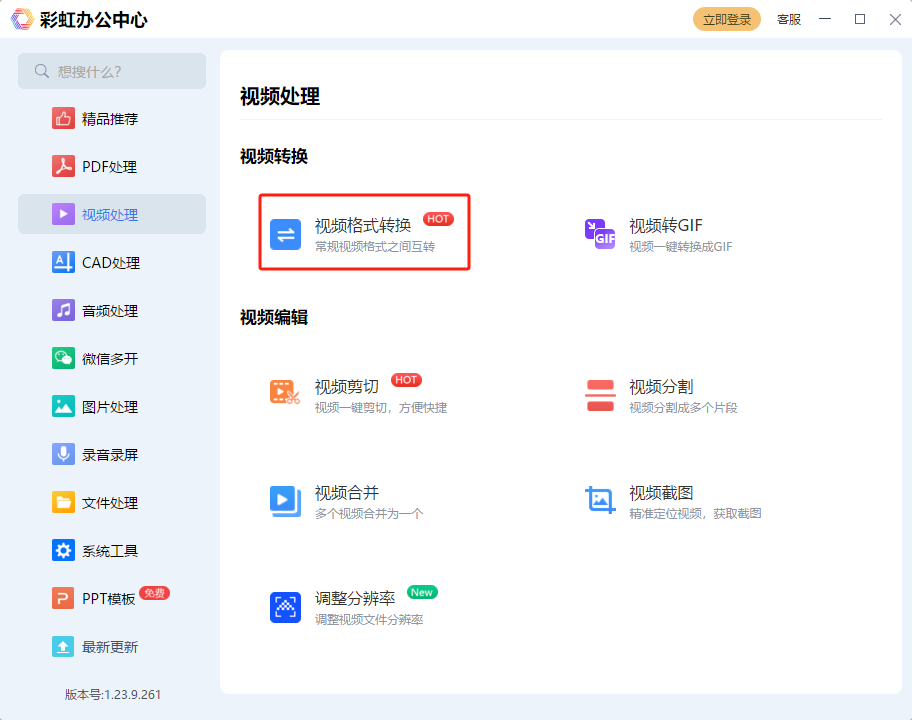
Task: Launch 视频格式转换 tool title
Action: (x=363, y=225)
